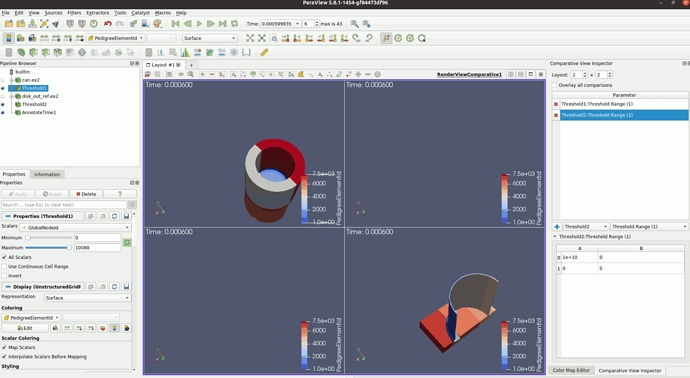The image size is (690, 378).
Task: Click the Find Data magnifier icon
Action: pos(355,24)
